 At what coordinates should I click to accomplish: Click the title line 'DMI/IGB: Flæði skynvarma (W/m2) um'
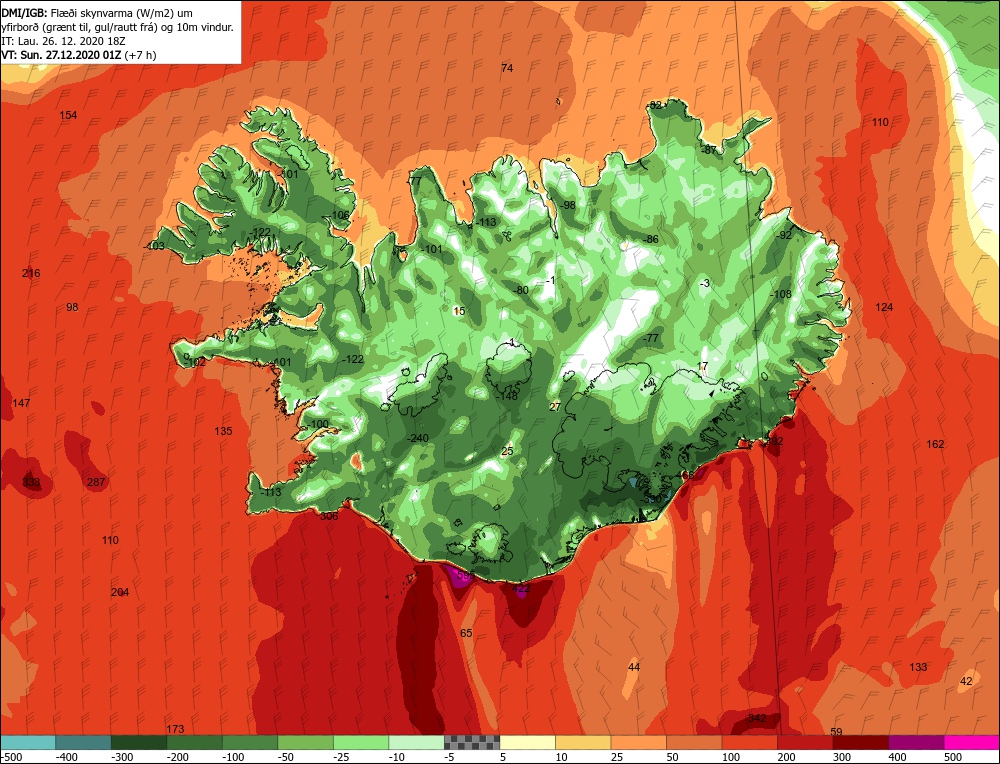[x=97, y=13]
